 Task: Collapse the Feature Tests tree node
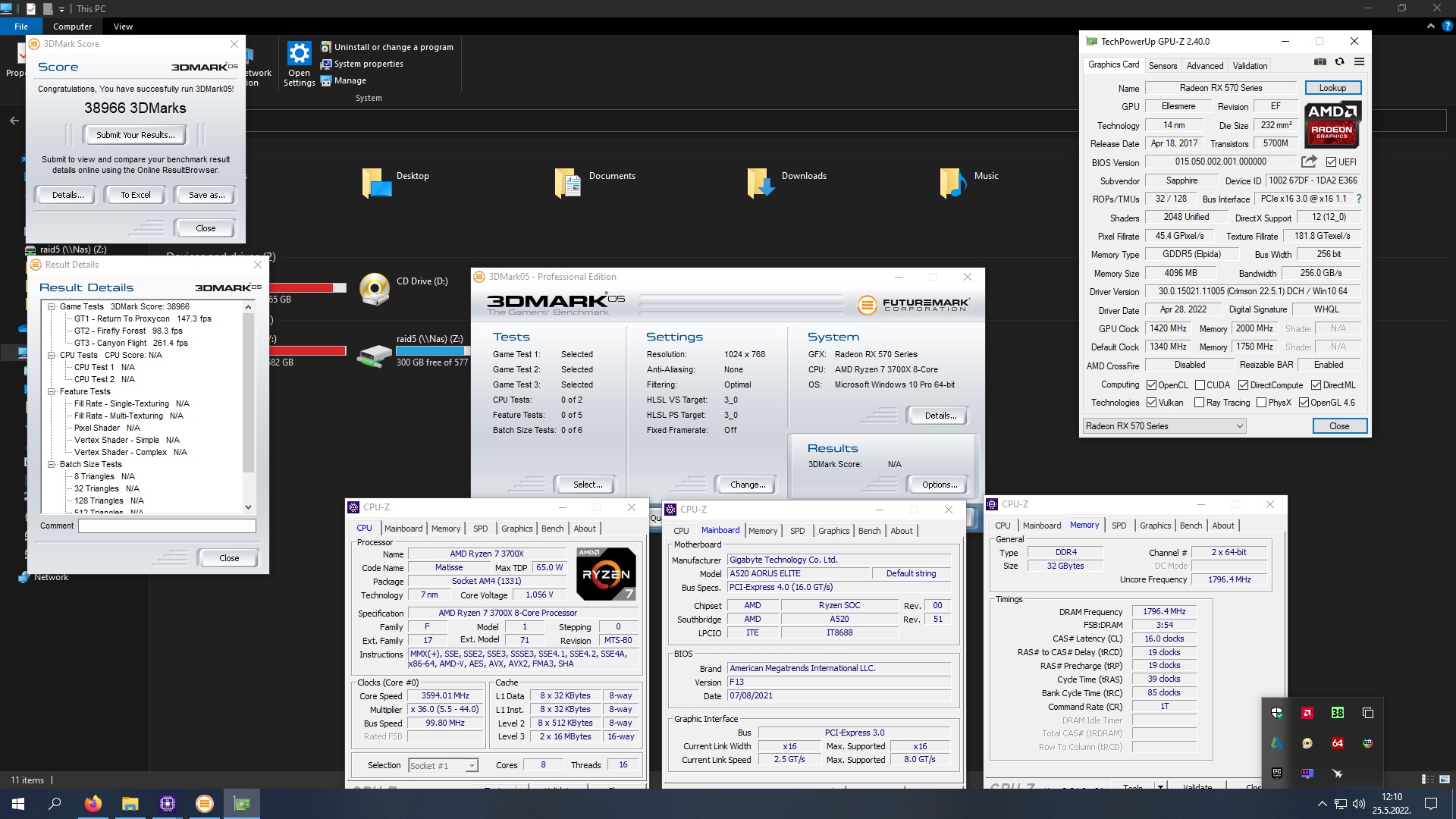point(52,391)
